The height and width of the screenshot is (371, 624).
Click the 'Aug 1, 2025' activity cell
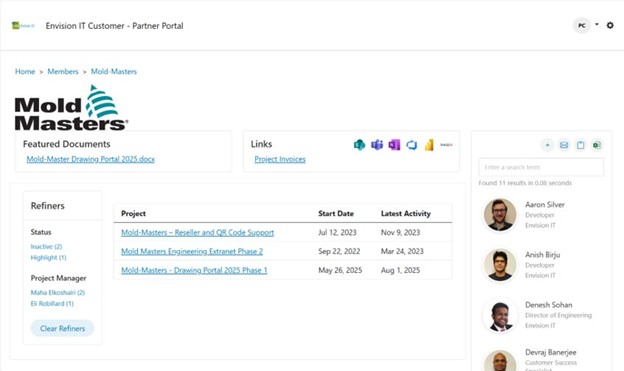[x=400, y=270]
